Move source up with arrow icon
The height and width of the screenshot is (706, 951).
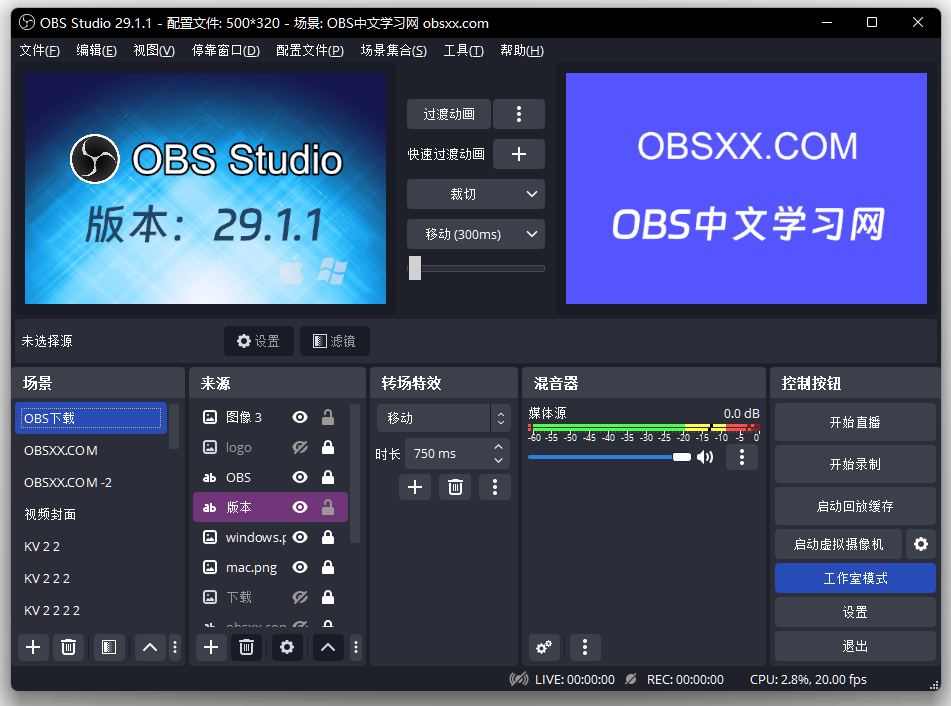tap(328, 648)
